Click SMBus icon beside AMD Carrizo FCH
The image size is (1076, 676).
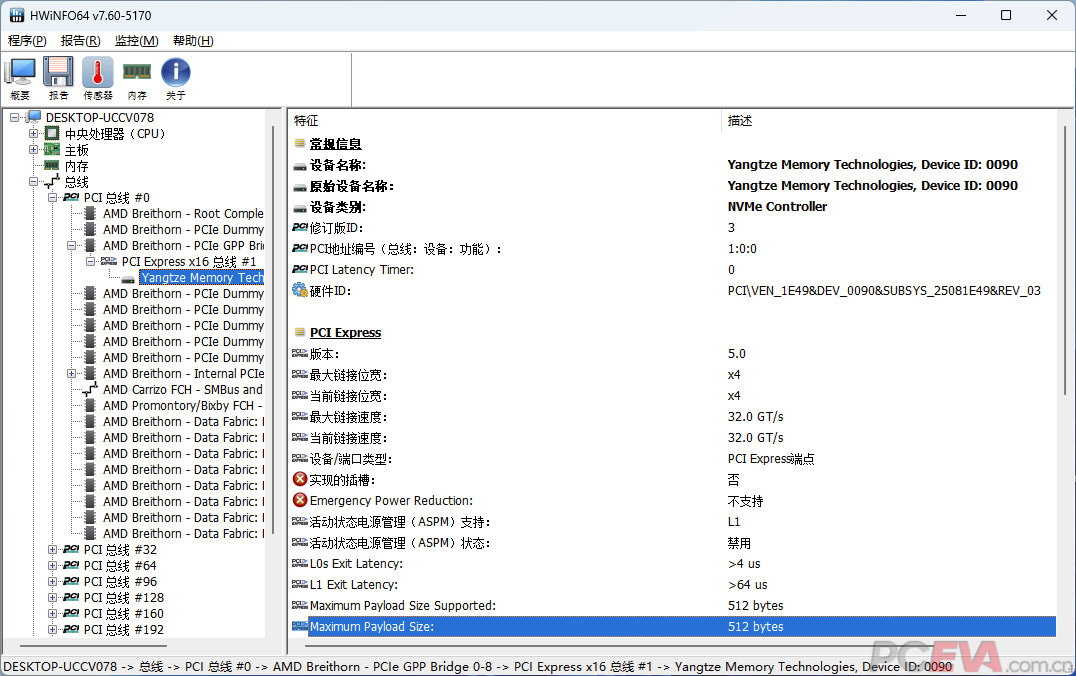pos(90,390)
